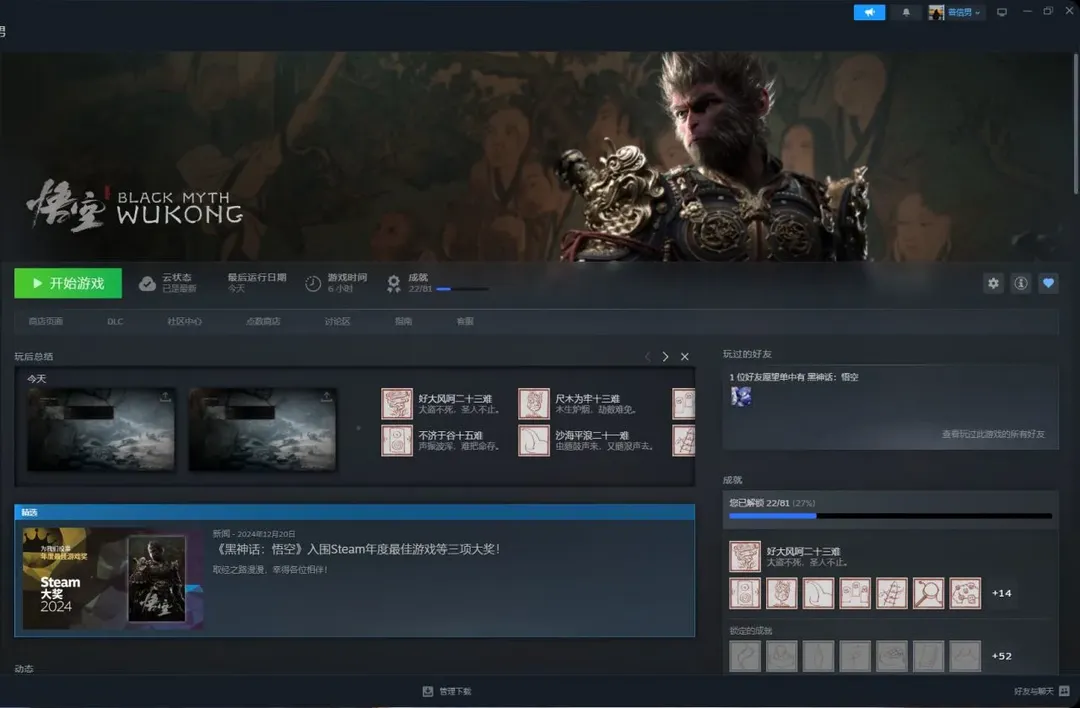Click 好大风呵二十三难 achievement icon in summary
The height and width of the screenshot is (708, 1080).
tap(397, 404)
